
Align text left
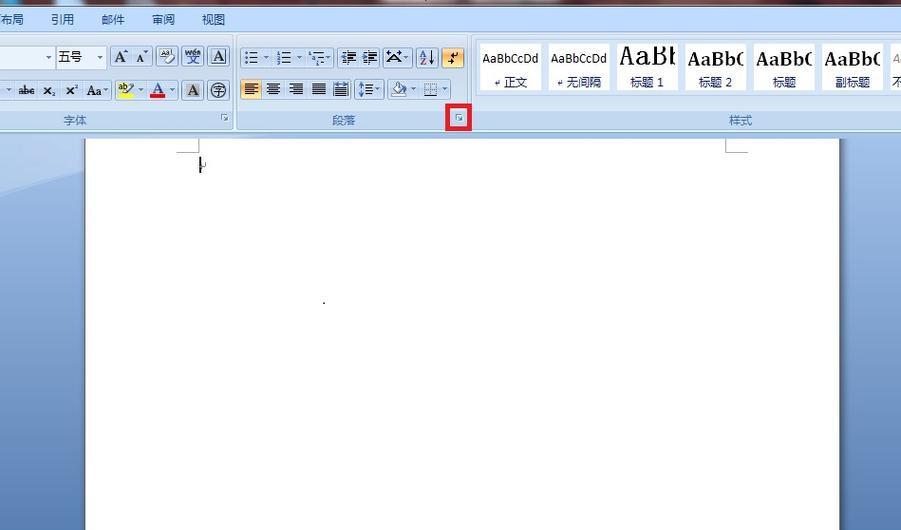[x=251, y=89]
